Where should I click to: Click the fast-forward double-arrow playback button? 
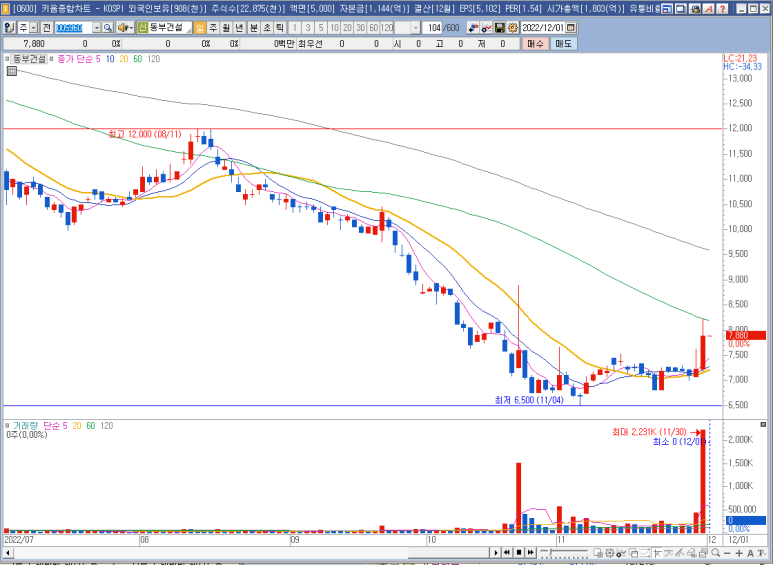pos(530,553)
